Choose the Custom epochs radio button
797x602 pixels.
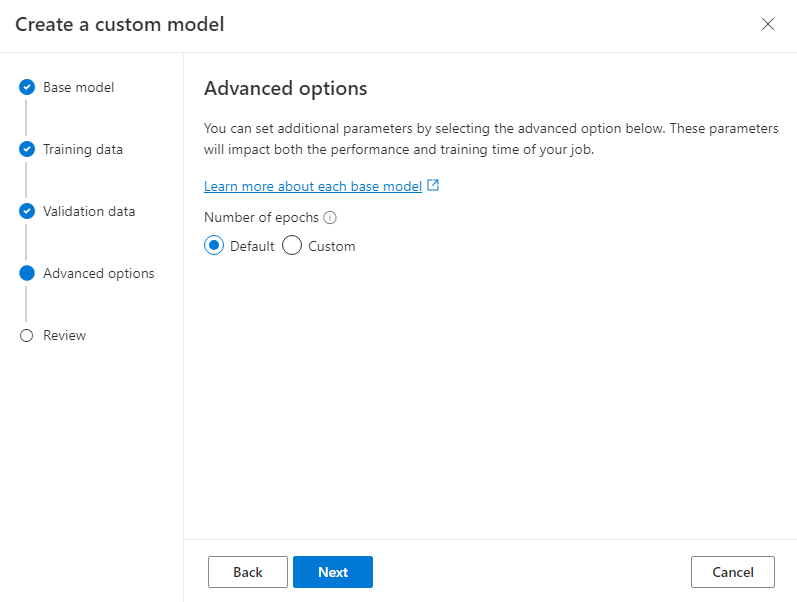pyautogui.click(x=292, y=246)
